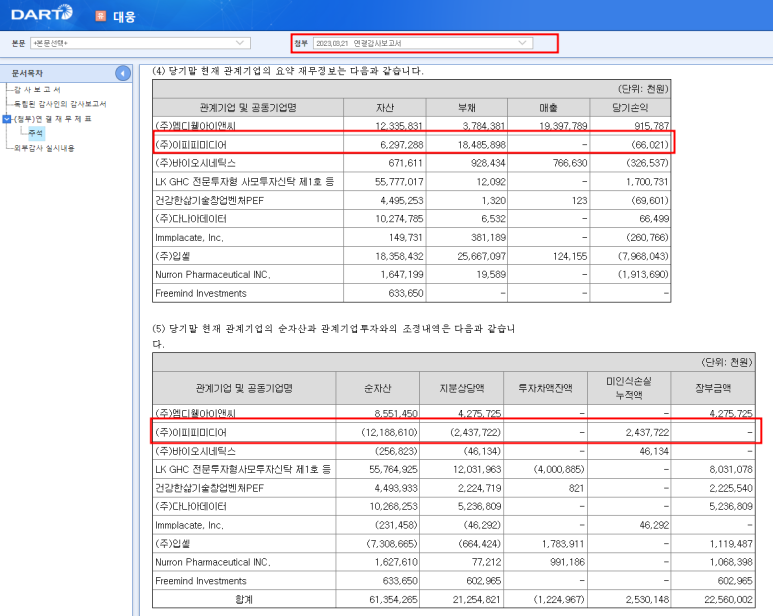773x616 pixels.
Task: Click book value 8,031,078
Action: [x=731, y=470]
